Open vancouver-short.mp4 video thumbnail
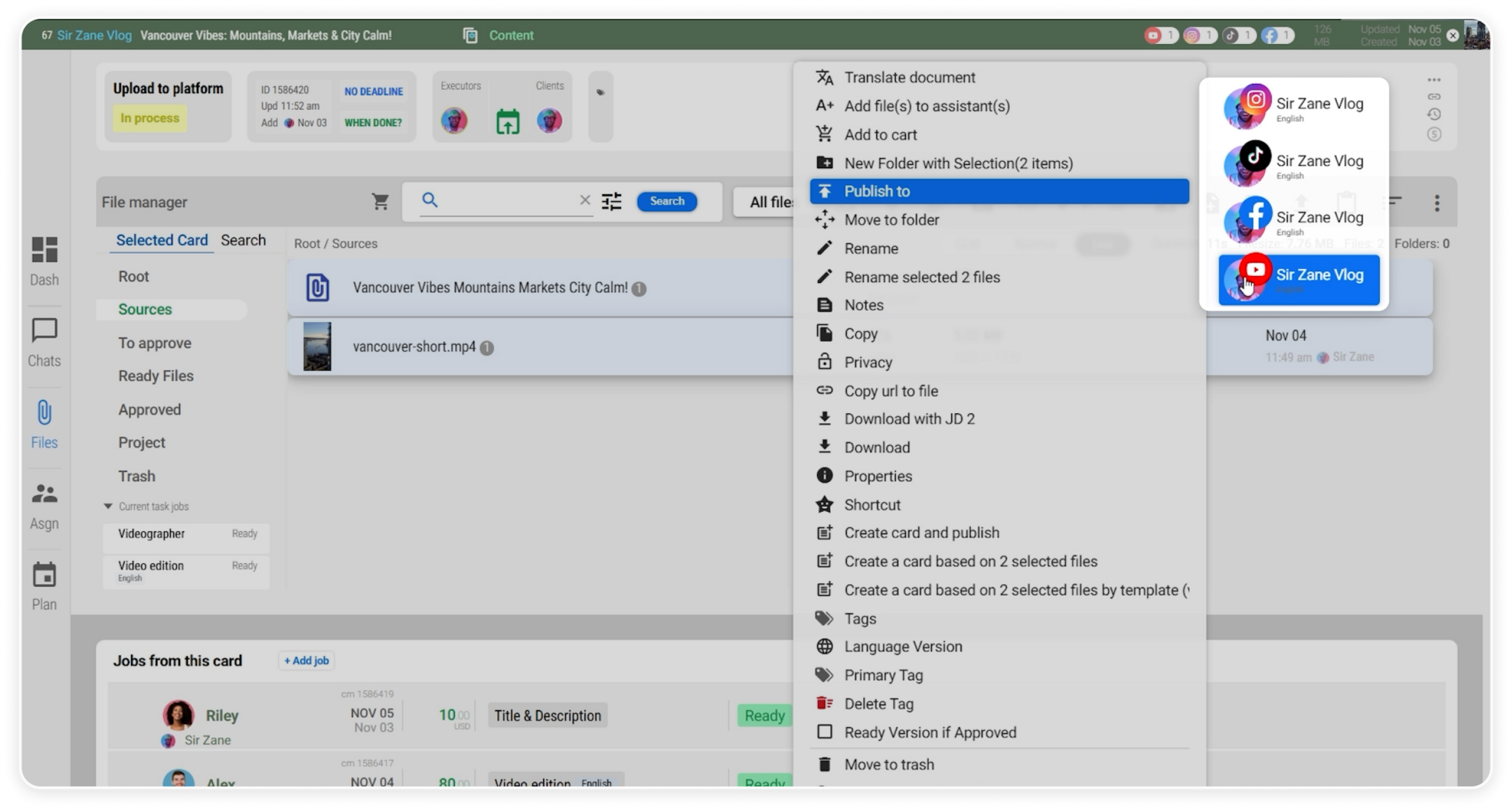This screenshot has height=811, width=1512. point(317,347)
